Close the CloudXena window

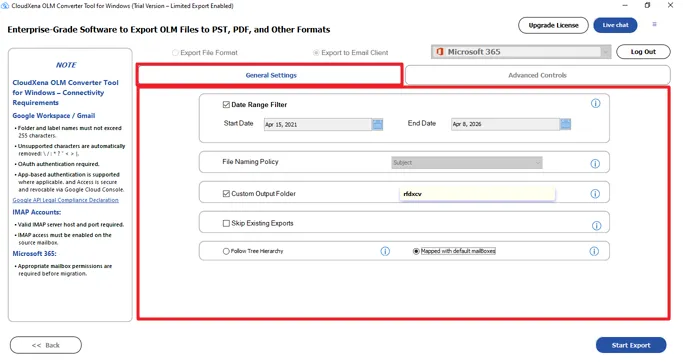pos(670,5)
